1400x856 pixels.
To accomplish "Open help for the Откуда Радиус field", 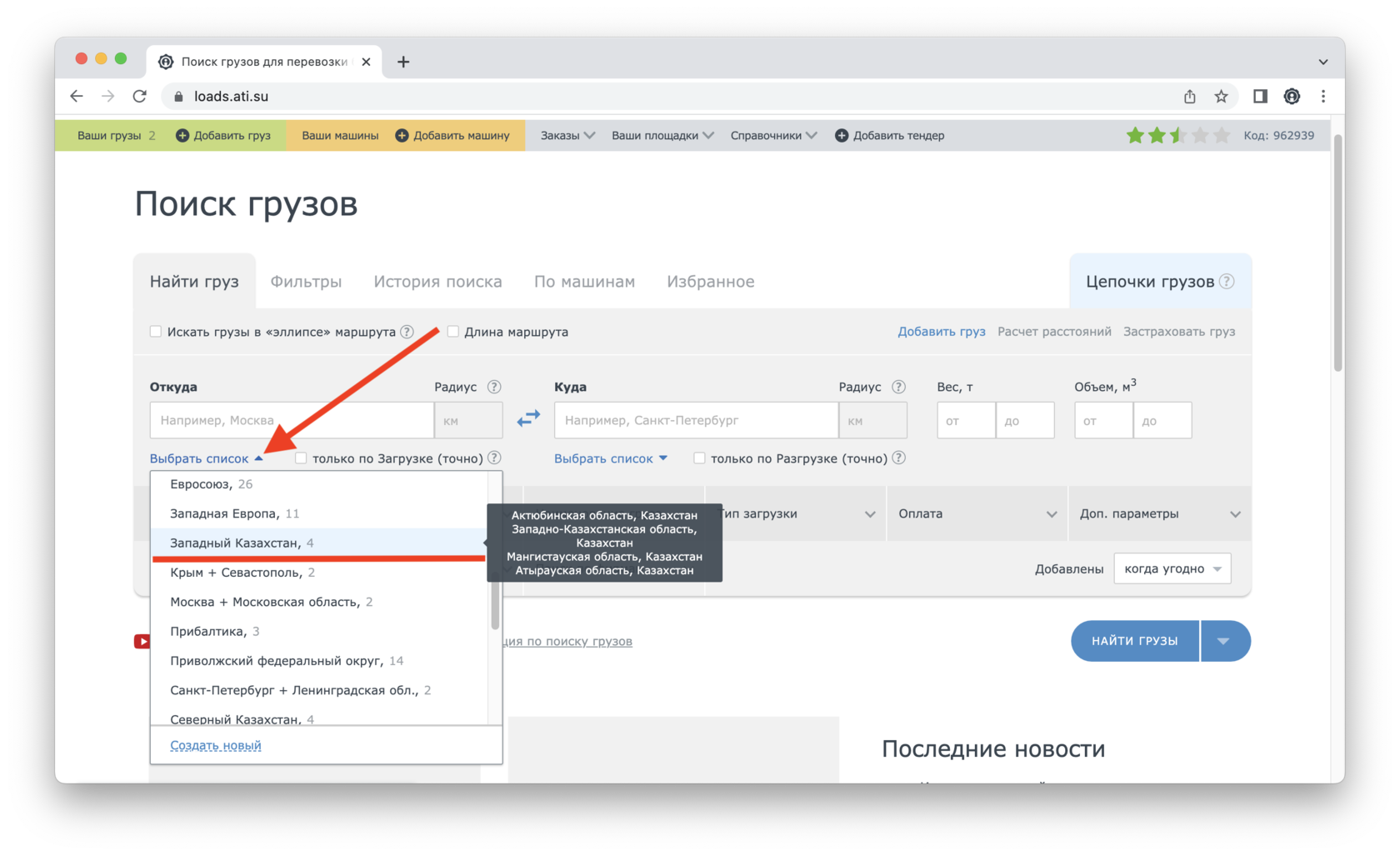I will [x=494, y=387].
